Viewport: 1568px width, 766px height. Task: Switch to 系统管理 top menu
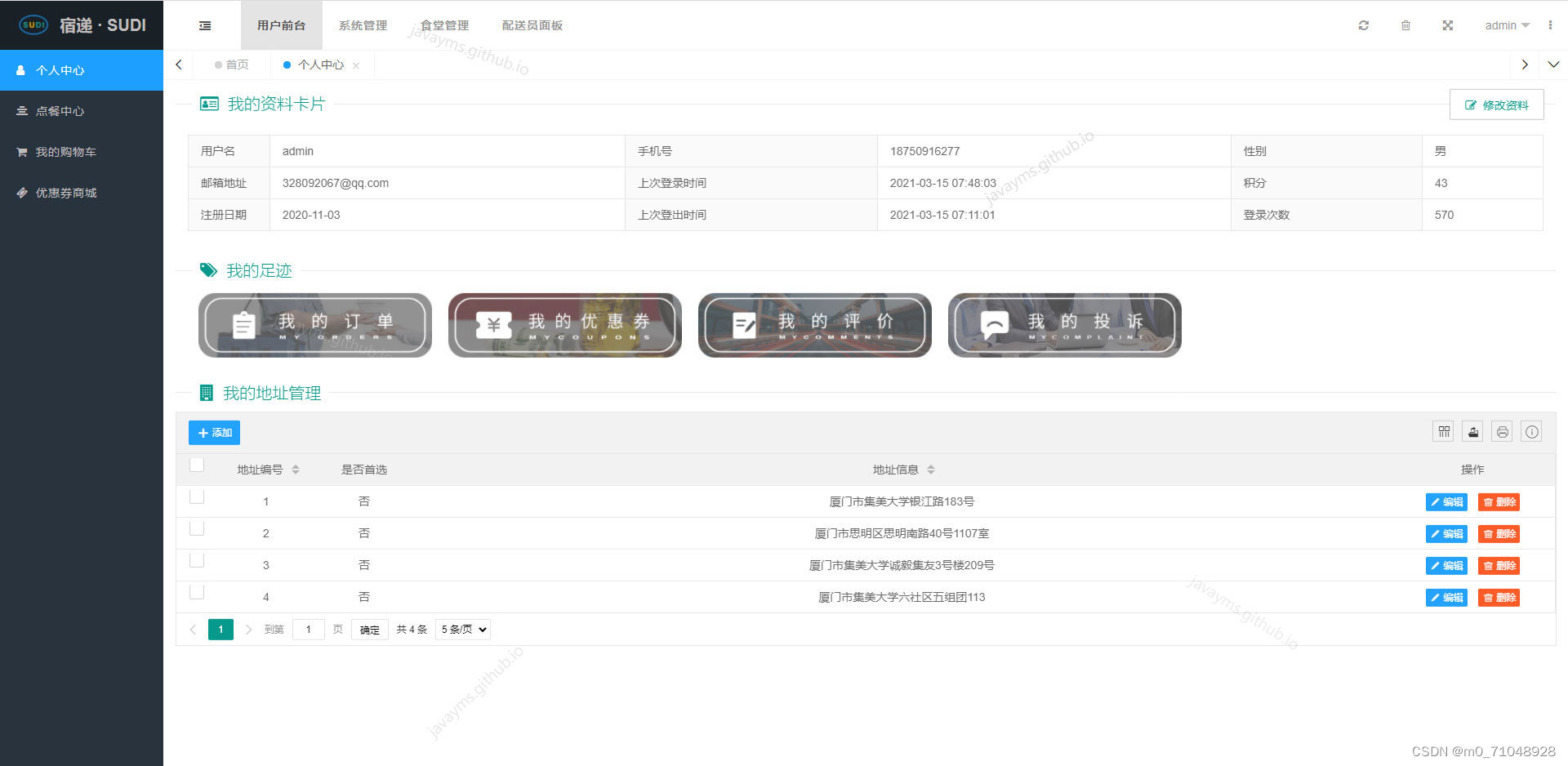click(363, 25)
